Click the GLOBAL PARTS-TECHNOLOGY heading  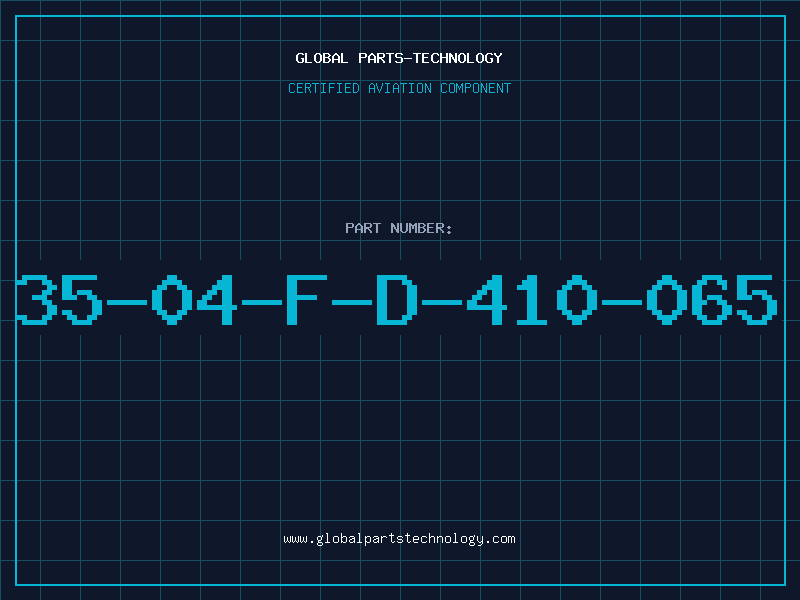[x=399, y=58]
